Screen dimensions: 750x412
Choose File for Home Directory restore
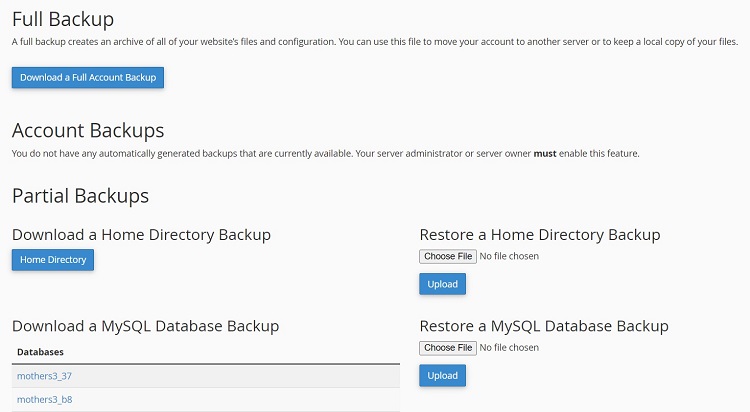[x=448, y=256]
